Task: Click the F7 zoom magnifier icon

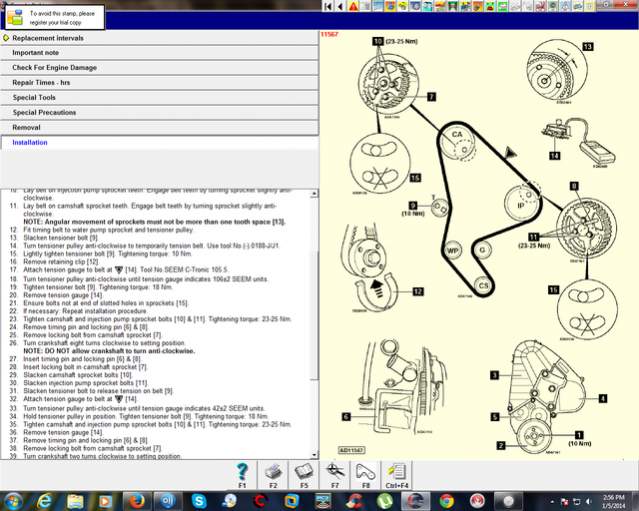Action: pyautogui.click(x=335, y=475)
